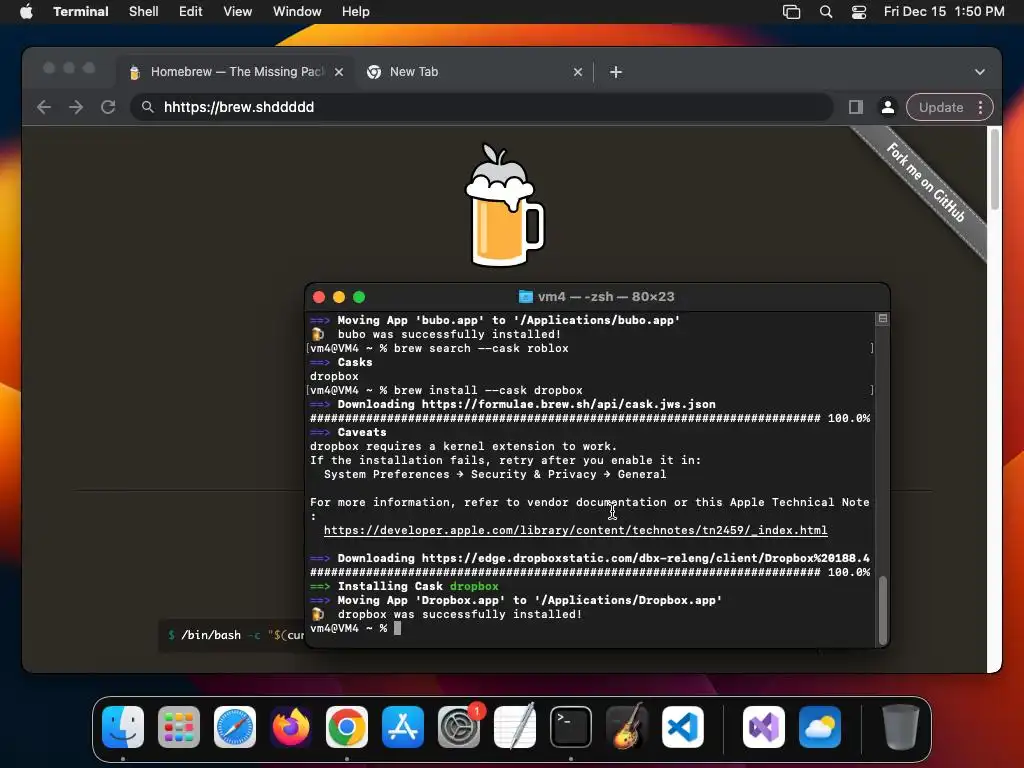Image resolution: width=1024 pixels, height=768 pixels.
Task: Open a new Chrome tab with plus
Action: 616,72
